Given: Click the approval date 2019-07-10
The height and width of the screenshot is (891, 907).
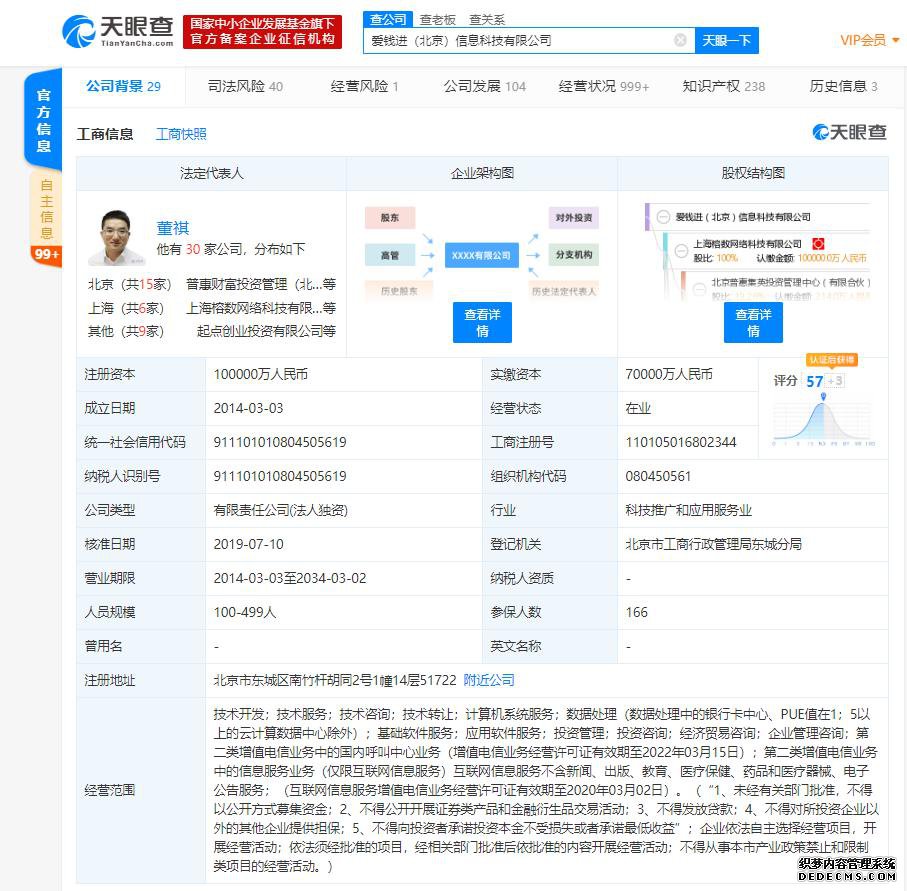Looking at the screenshot, I should point(248,544).
